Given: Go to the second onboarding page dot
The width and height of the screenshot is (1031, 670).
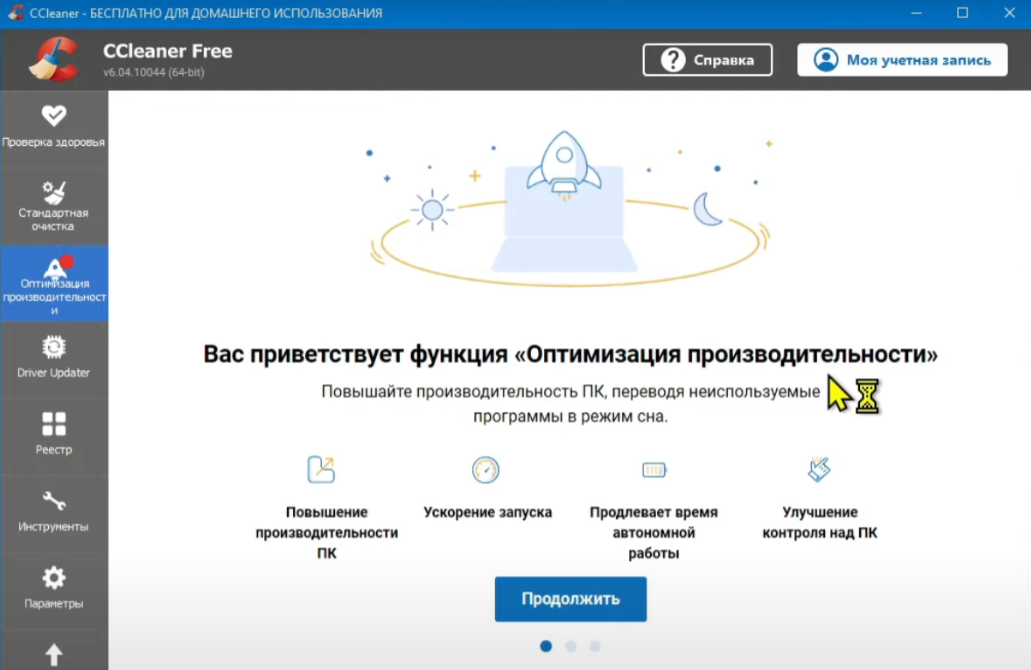Looking at the screenshot, I should coord(571,646).
